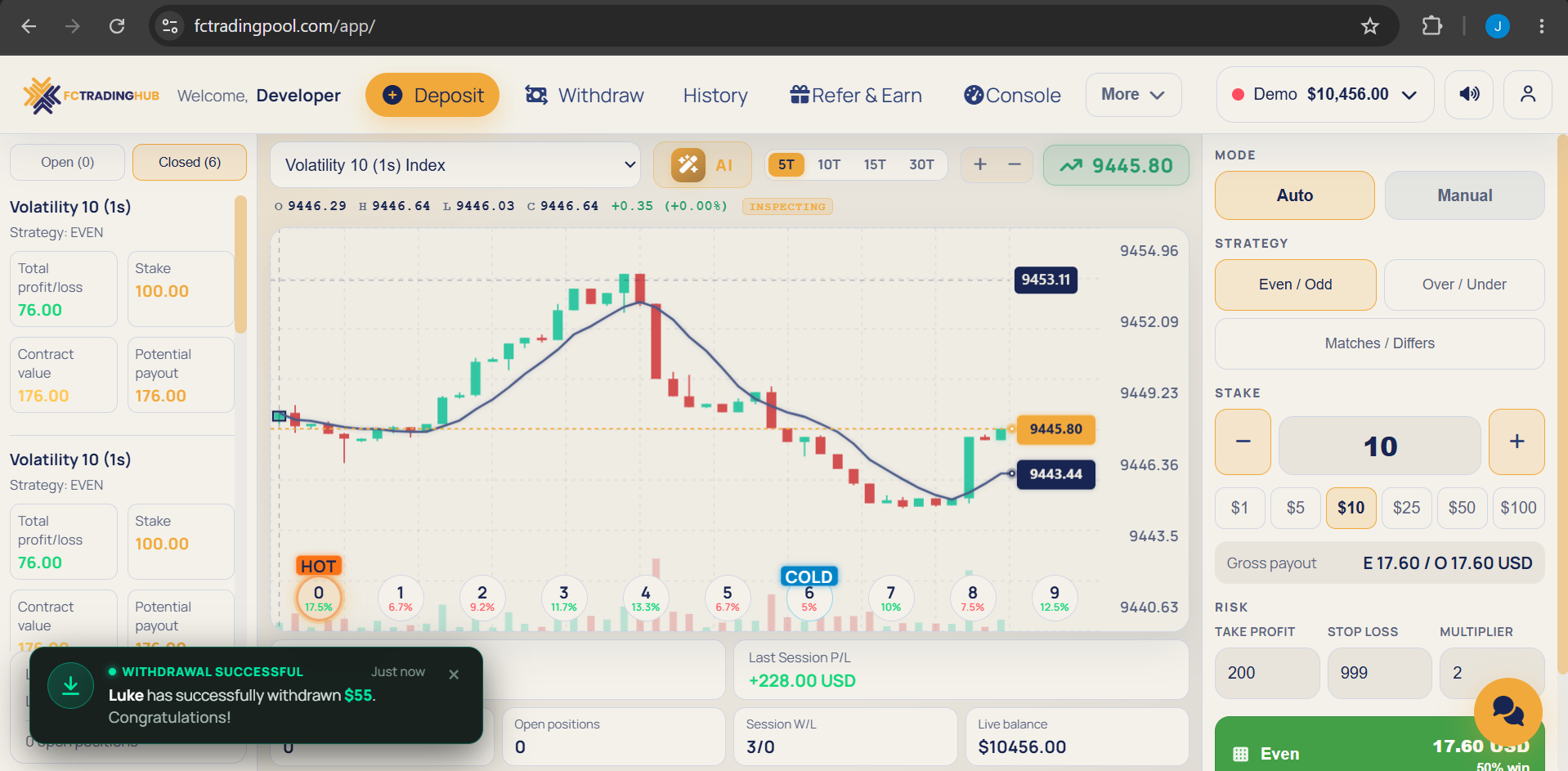Select Matches / Differs strategy

1380,343
